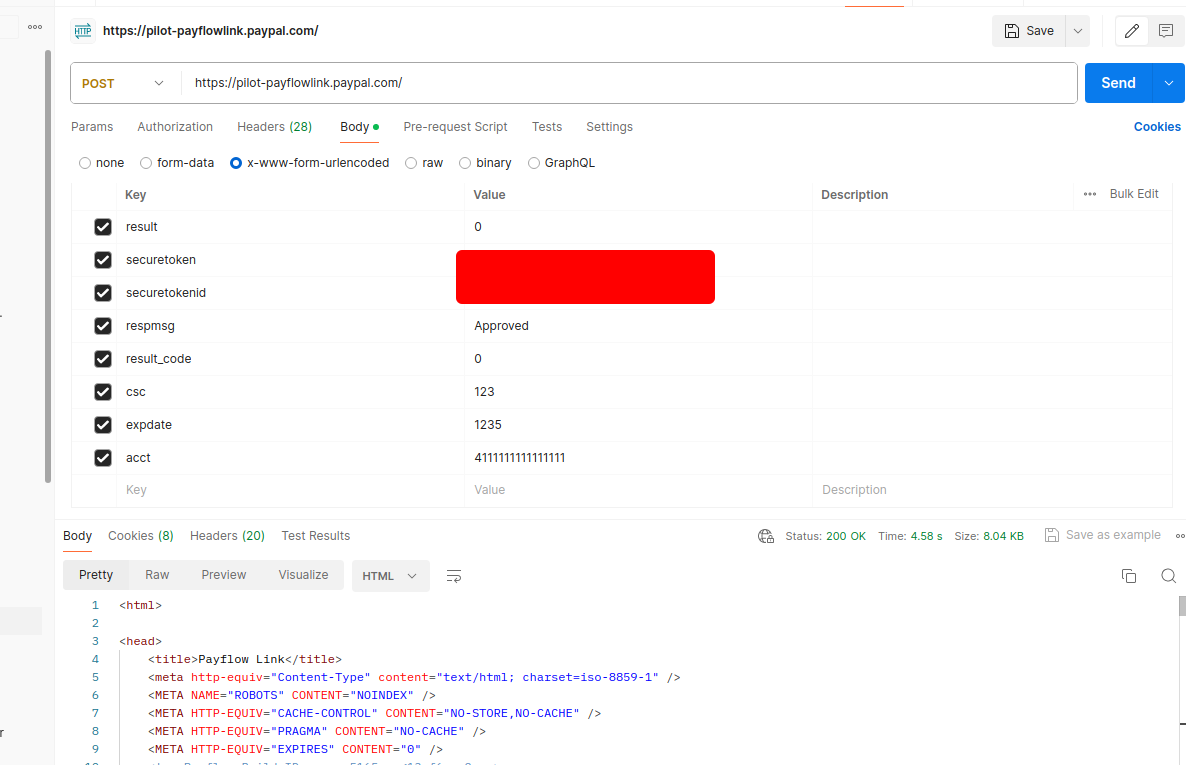
Task: Click the pencil edit icon
Action: tap(1132, 31)
